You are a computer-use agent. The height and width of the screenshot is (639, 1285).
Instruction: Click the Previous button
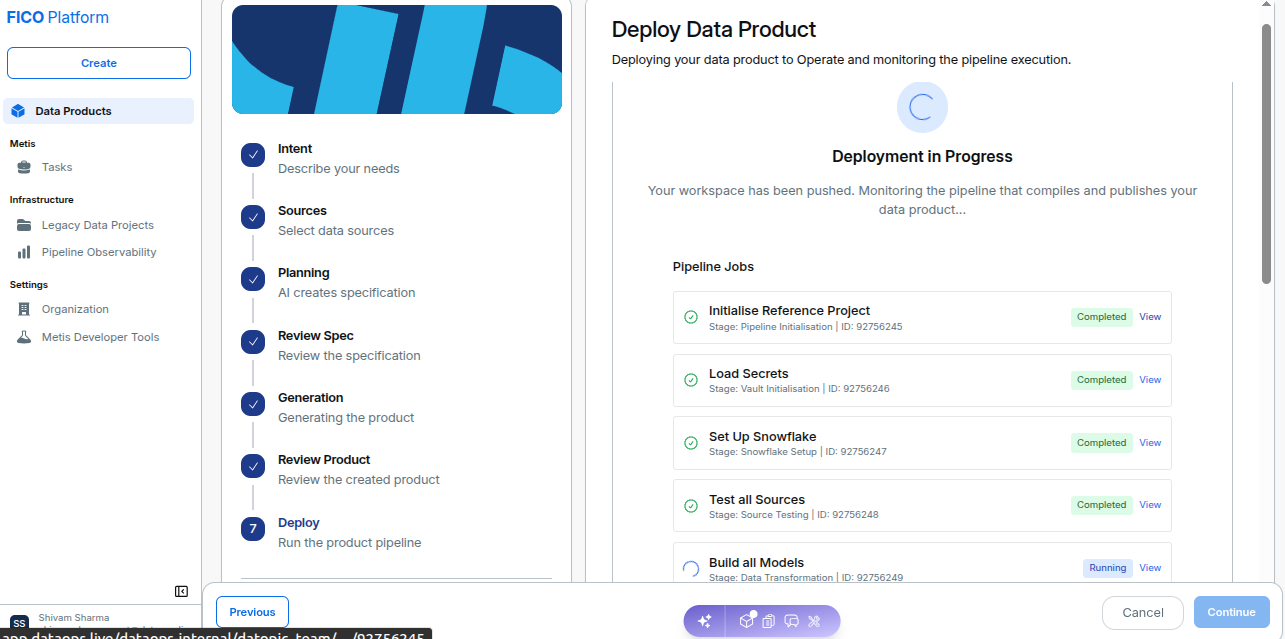(x=252, y=612)
